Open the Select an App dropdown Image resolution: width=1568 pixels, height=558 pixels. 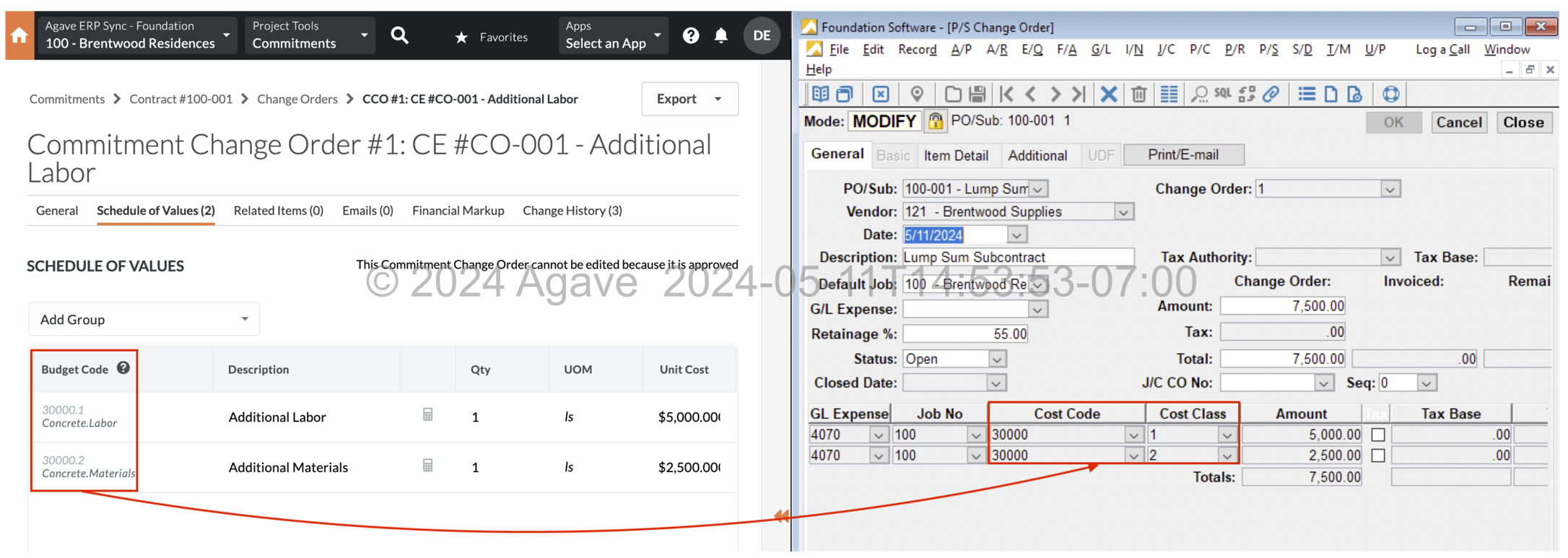coord(613,35)
